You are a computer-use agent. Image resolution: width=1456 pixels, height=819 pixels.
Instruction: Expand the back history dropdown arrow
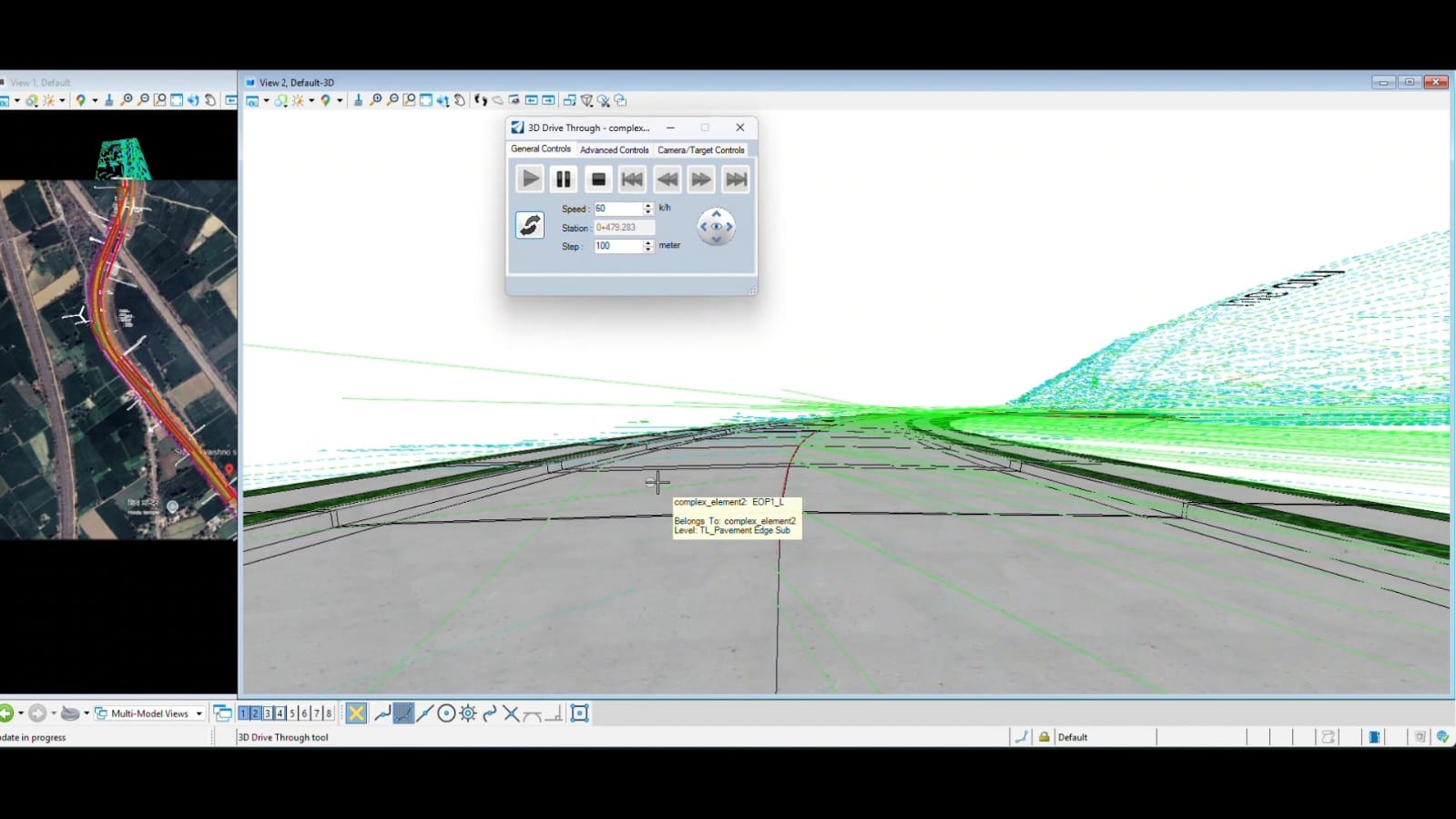pos(21,713)
